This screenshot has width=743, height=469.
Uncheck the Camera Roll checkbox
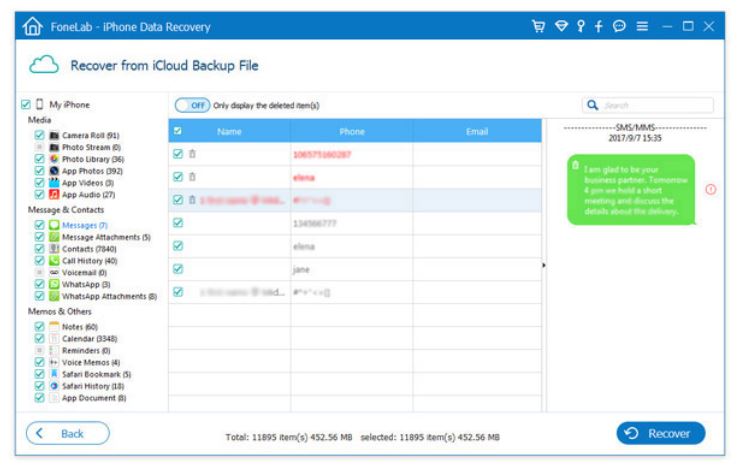coord(39,135)
